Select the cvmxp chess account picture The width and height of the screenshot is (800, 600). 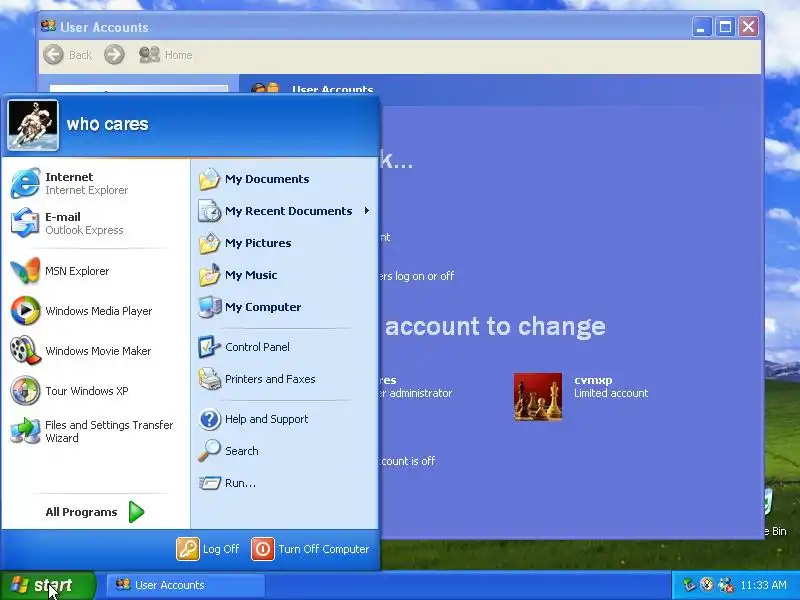(538, 396)
